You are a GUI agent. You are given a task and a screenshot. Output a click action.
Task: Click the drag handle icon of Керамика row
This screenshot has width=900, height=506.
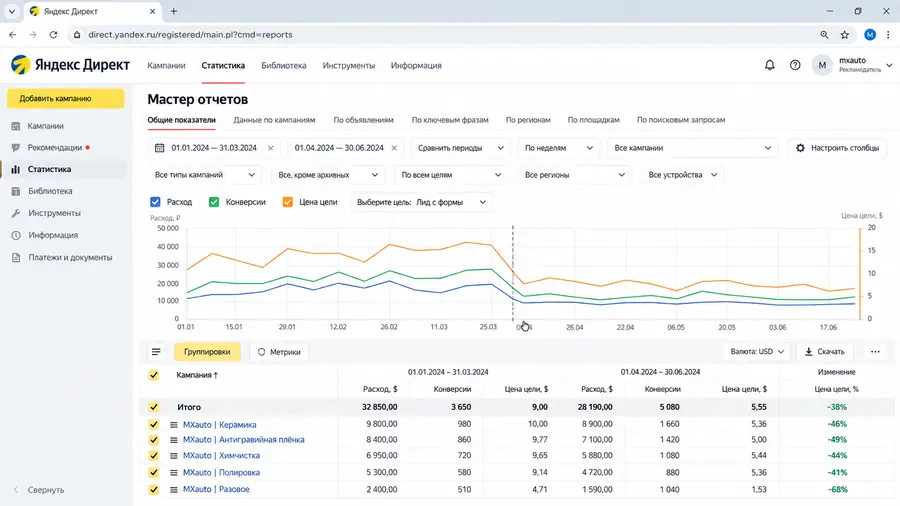(174, 425)
